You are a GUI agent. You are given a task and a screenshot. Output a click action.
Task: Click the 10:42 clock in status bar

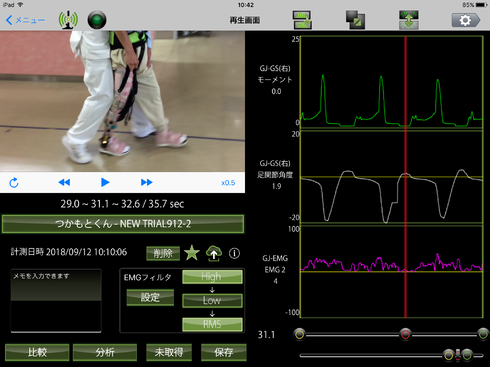[x=246, y=5]
